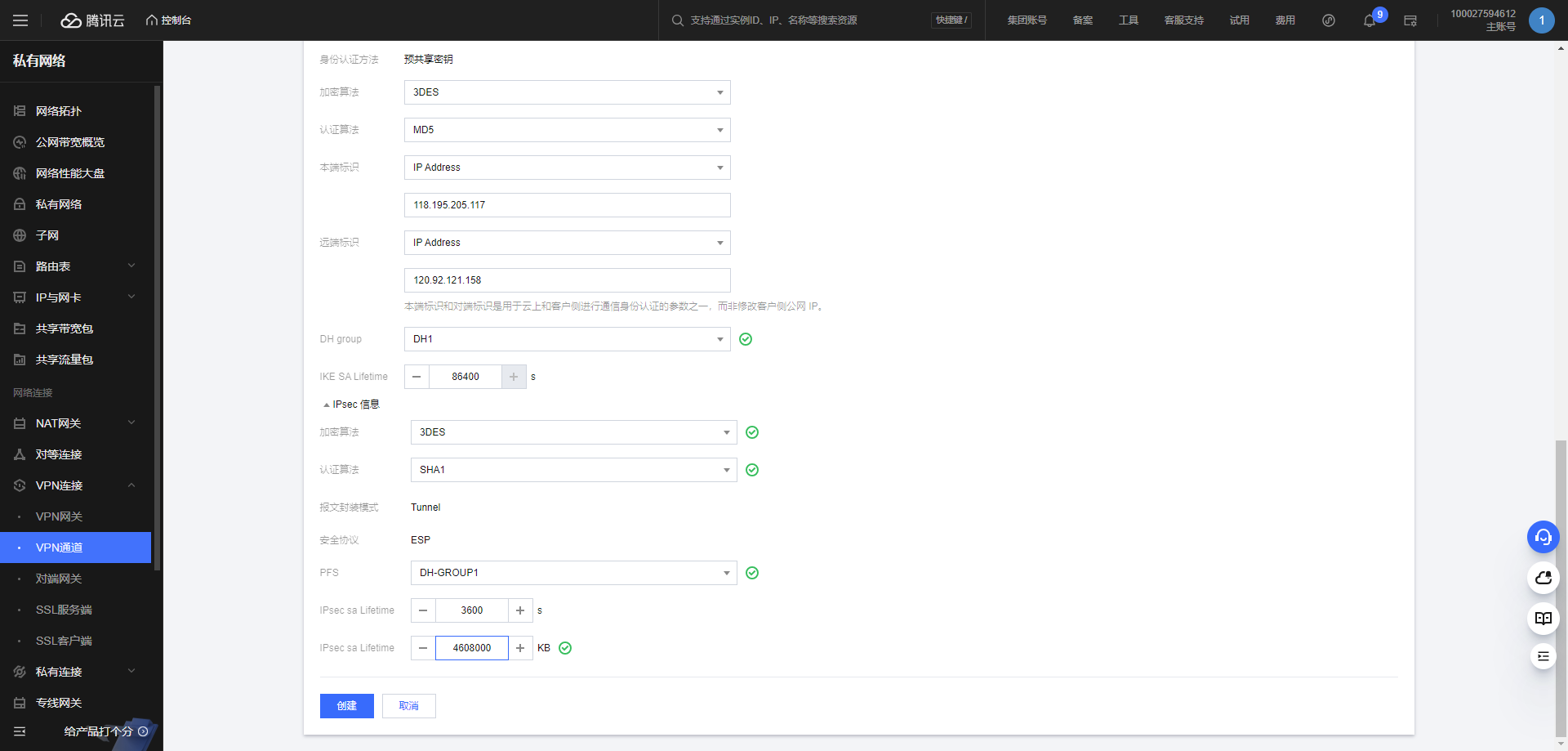Open the documentation book floating icon
Screen dimensions: 1568x751
1543,619
